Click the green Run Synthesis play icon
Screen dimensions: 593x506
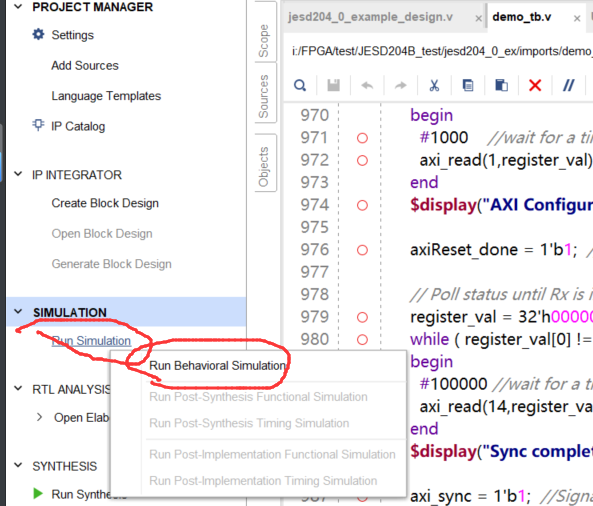click(38, 494)
